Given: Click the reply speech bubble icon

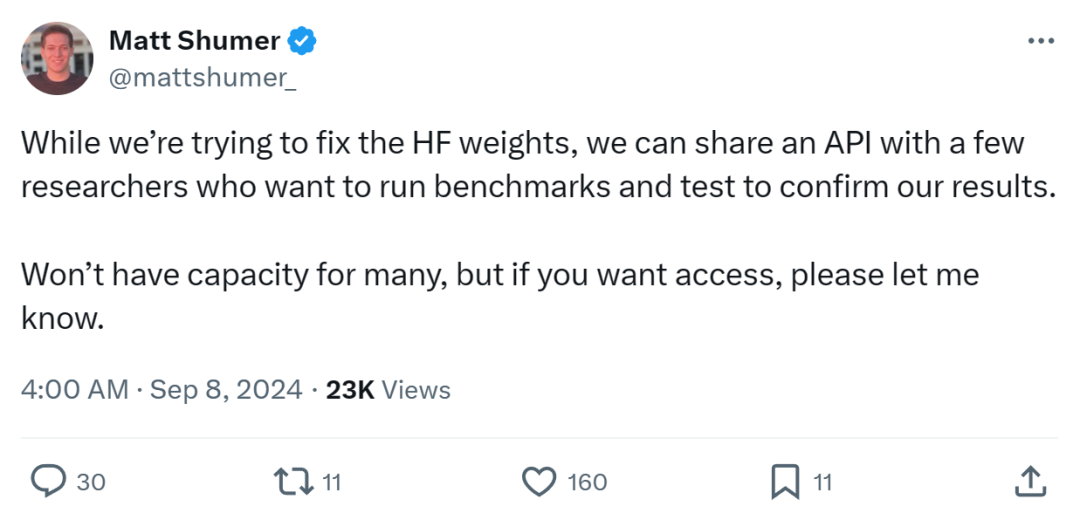Looking at the screenshot, I should pyautogui.click(x=47, y=482).
